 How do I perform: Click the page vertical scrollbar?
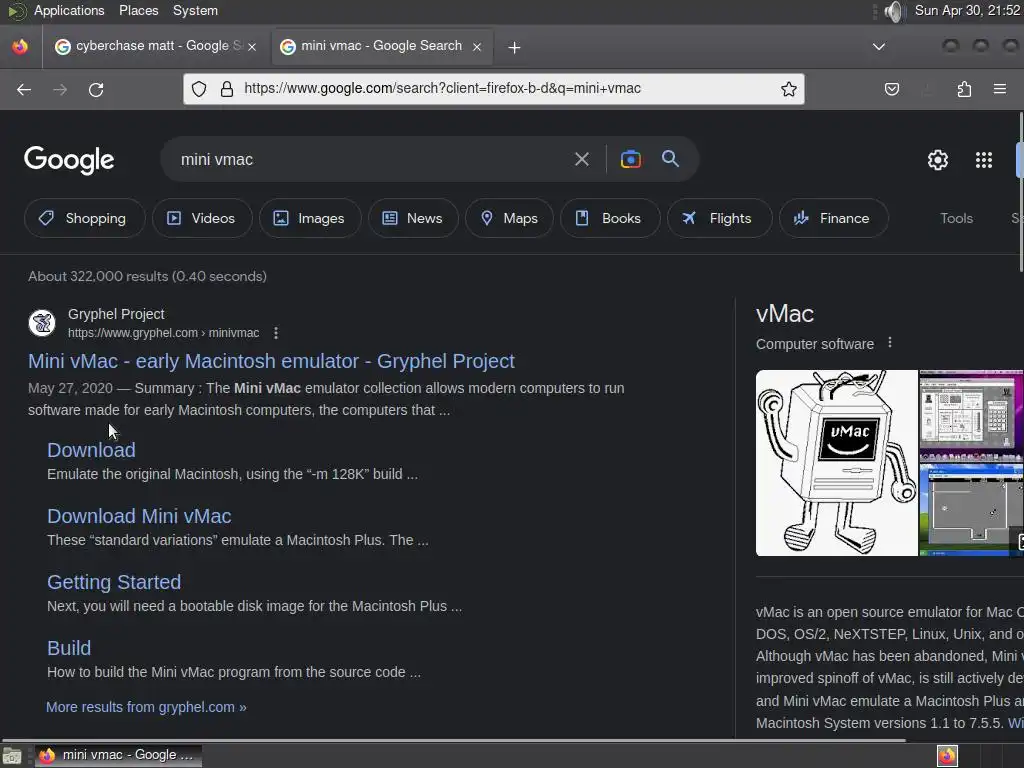point(1021,192)
